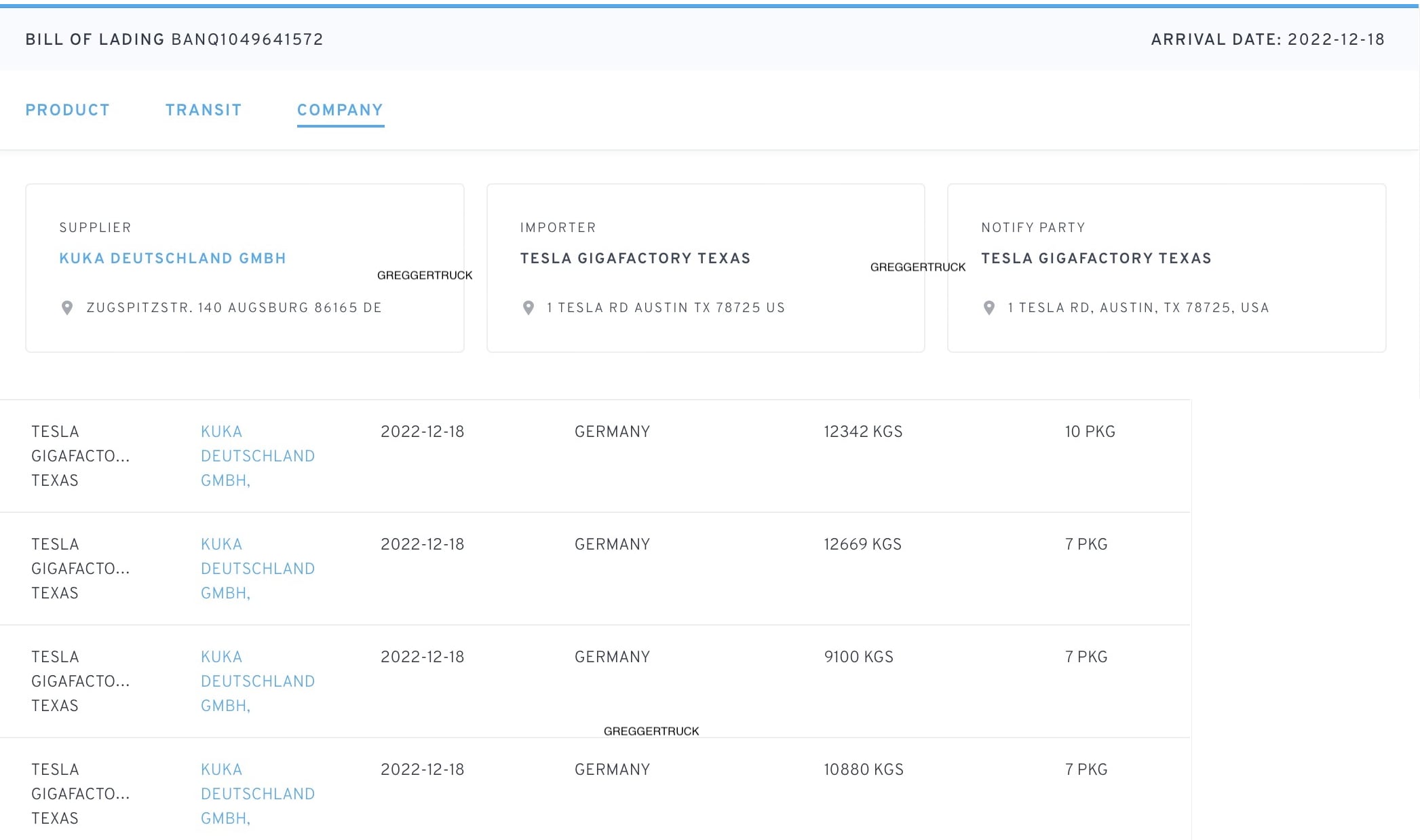This screenshot has width=1420, height=840.
Task: Click the 12669 KGS weight cell
Action: click(862, 544)
